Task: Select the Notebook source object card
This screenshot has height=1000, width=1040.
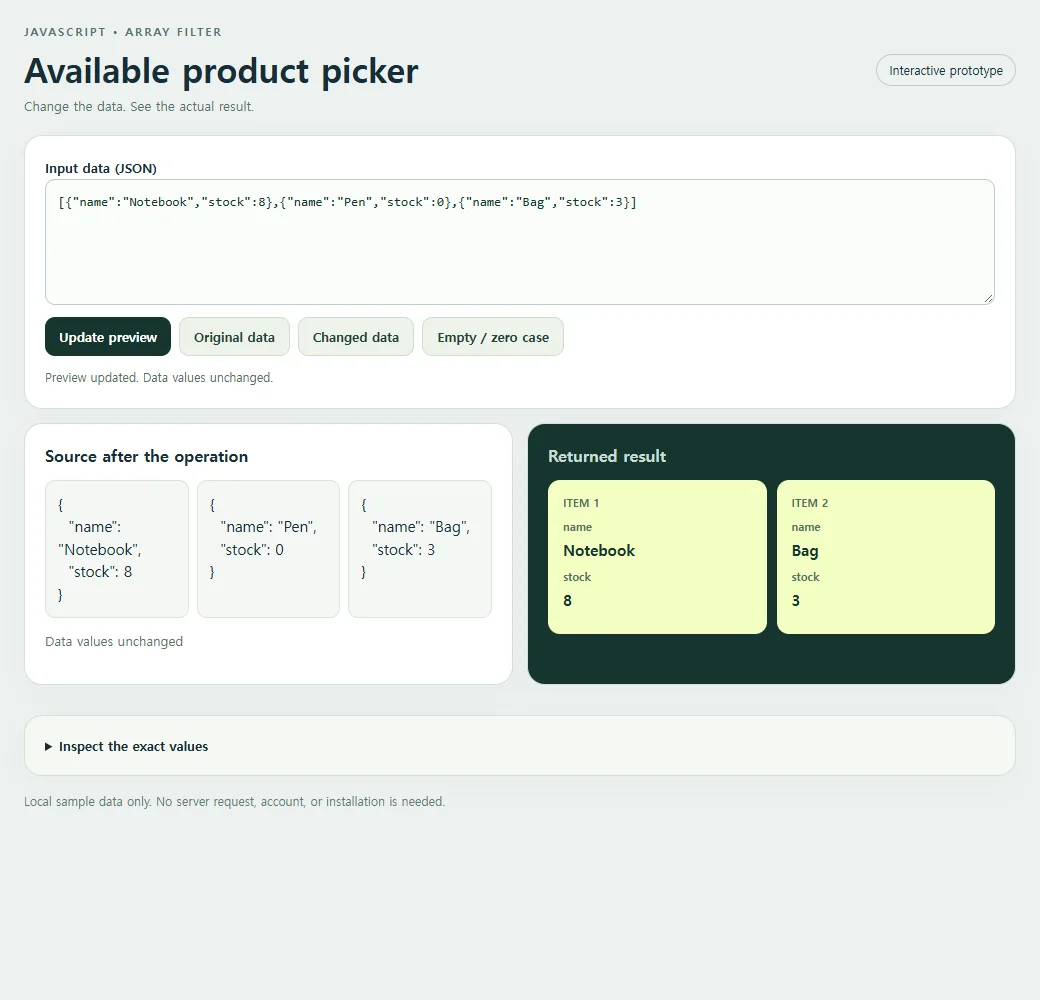Action: (117, 549)
